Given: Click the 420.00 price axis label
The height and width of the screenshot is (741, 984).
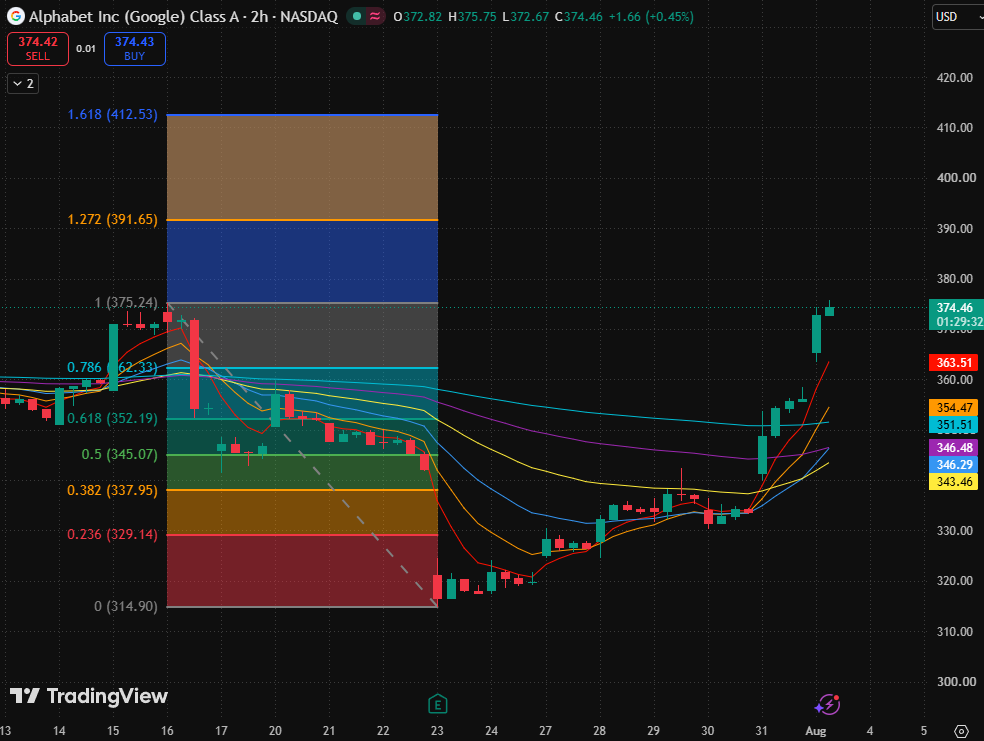Looking at the screenshot, I should coord(955,78).
